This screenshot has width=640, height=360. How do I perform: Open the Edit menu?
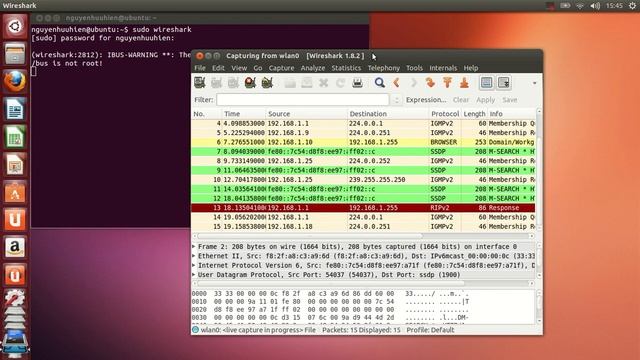(218, 68)
